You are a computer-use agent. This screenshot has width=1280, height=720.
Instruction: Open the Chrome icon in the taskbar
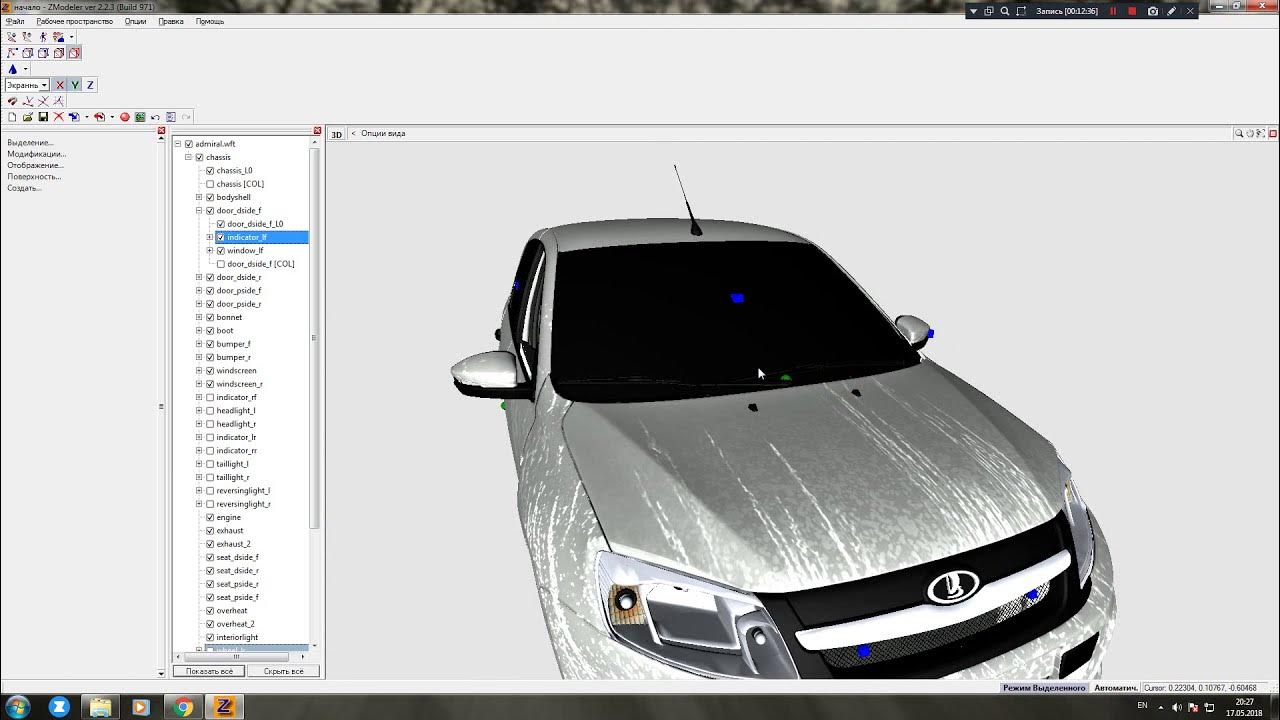point(183,707)
